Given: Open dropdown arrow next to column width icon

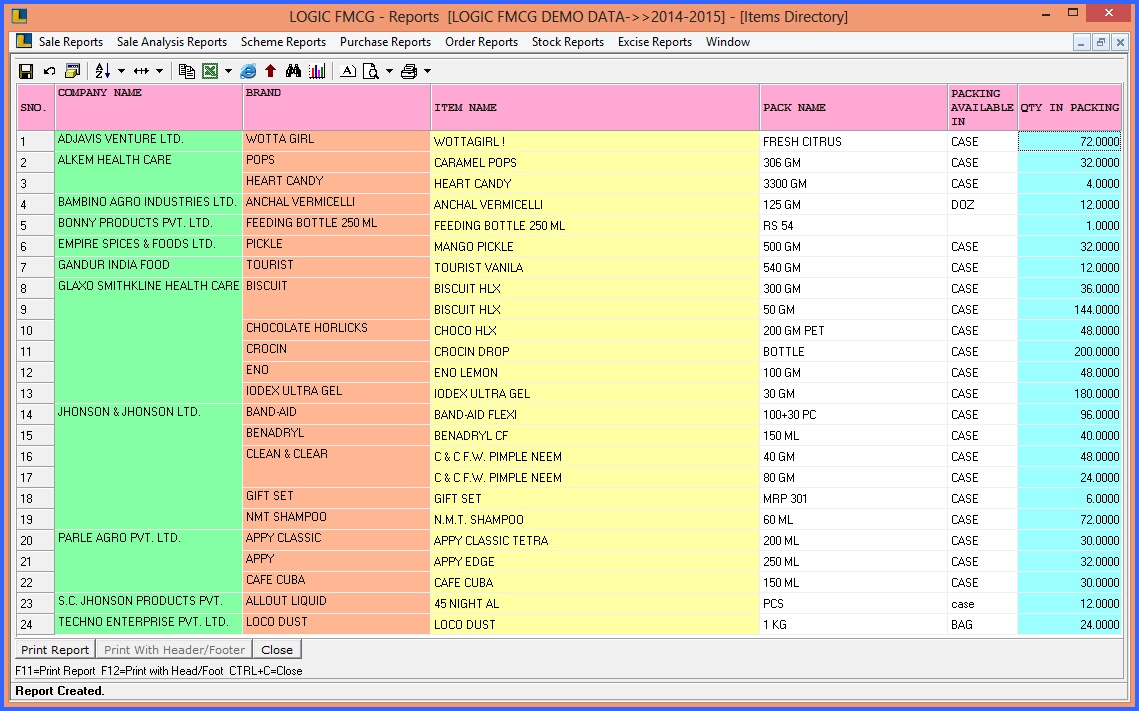Looking at the screenshot, I should [x=159, y=71].
